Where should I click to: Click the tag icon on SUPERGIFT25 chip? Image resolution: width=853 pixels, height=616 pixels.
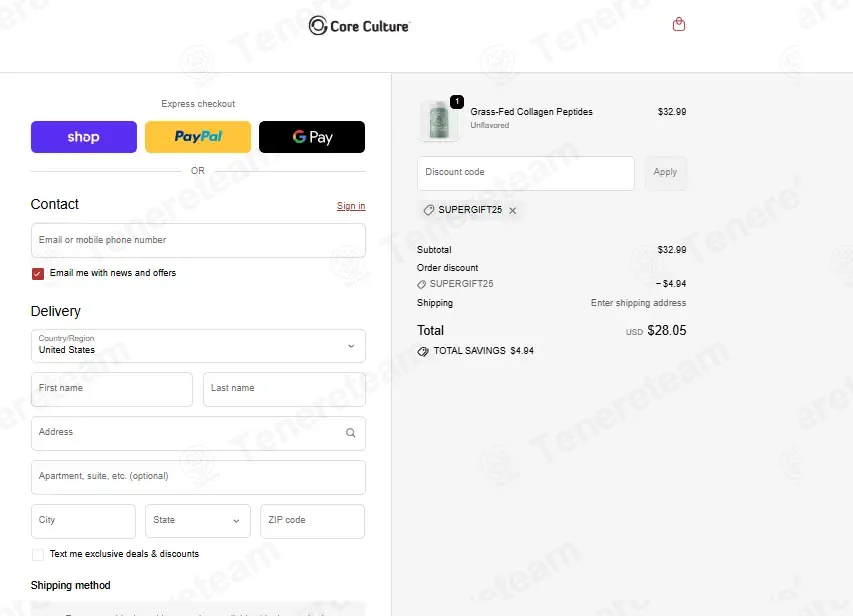pyautogui.click(x=429, y=210)
